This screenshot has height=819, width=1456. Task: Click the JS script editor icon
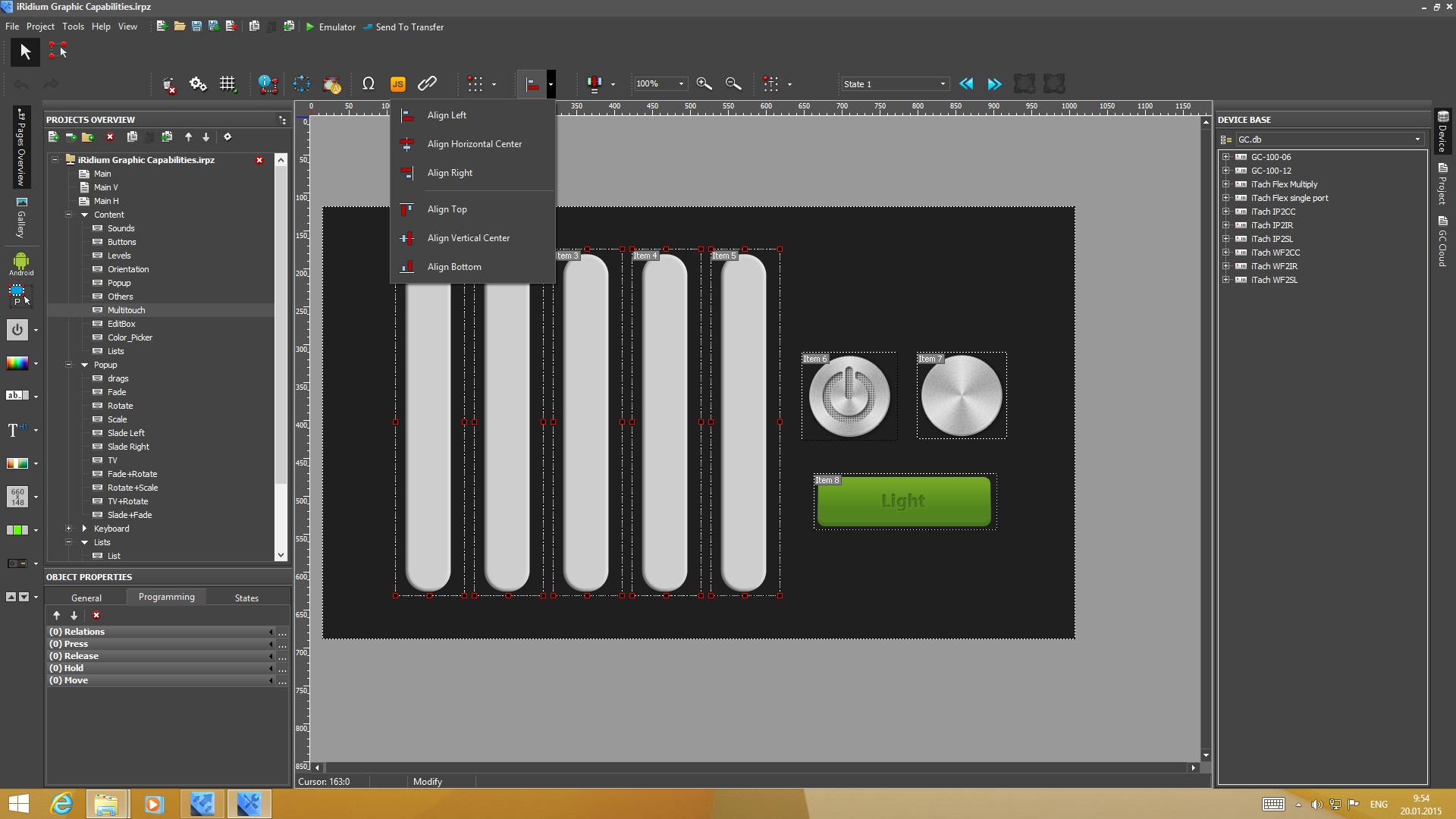click(x=397, y=84)
